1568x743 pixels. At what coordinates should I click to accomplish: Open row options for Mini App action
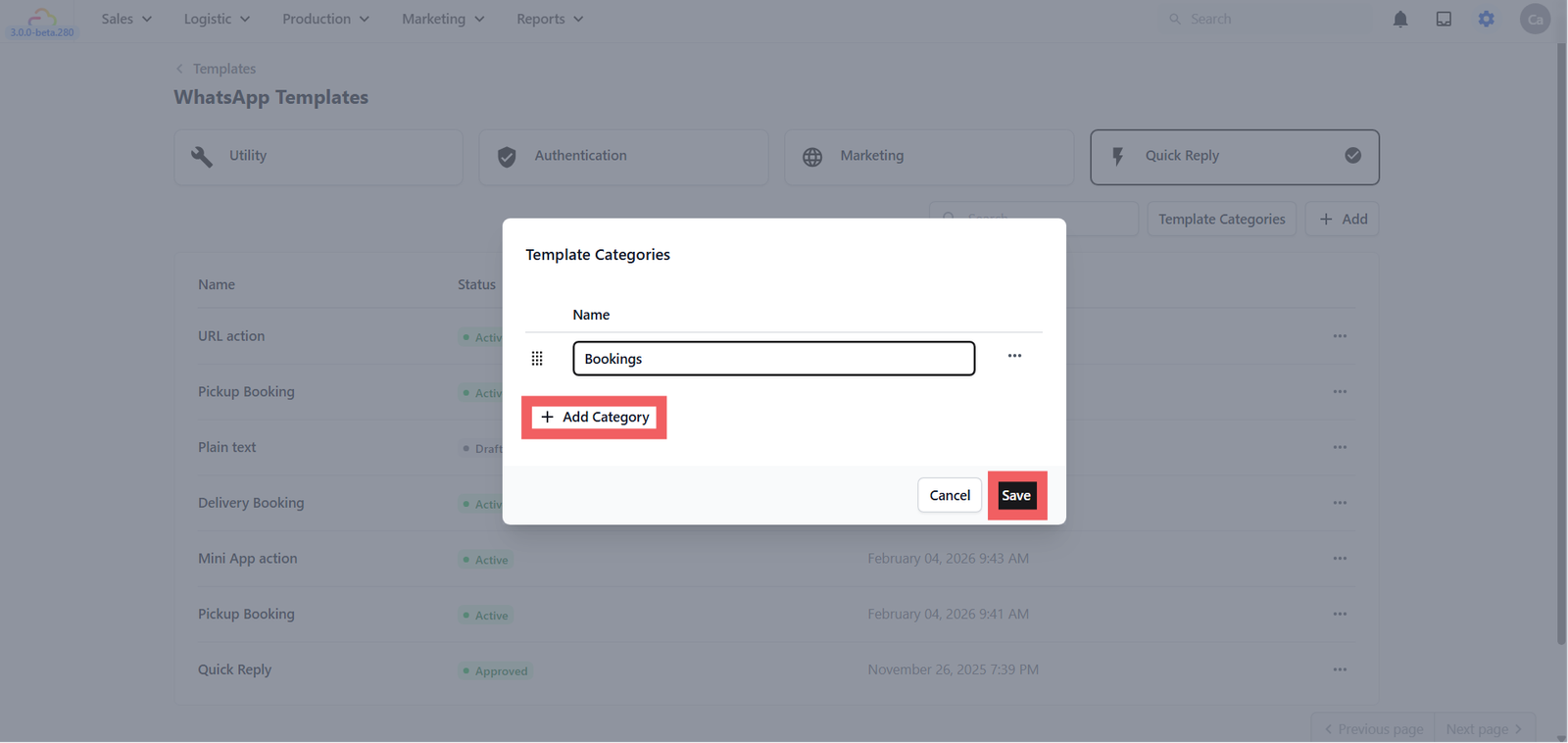pyautogui.click(x=1340, y=559)
